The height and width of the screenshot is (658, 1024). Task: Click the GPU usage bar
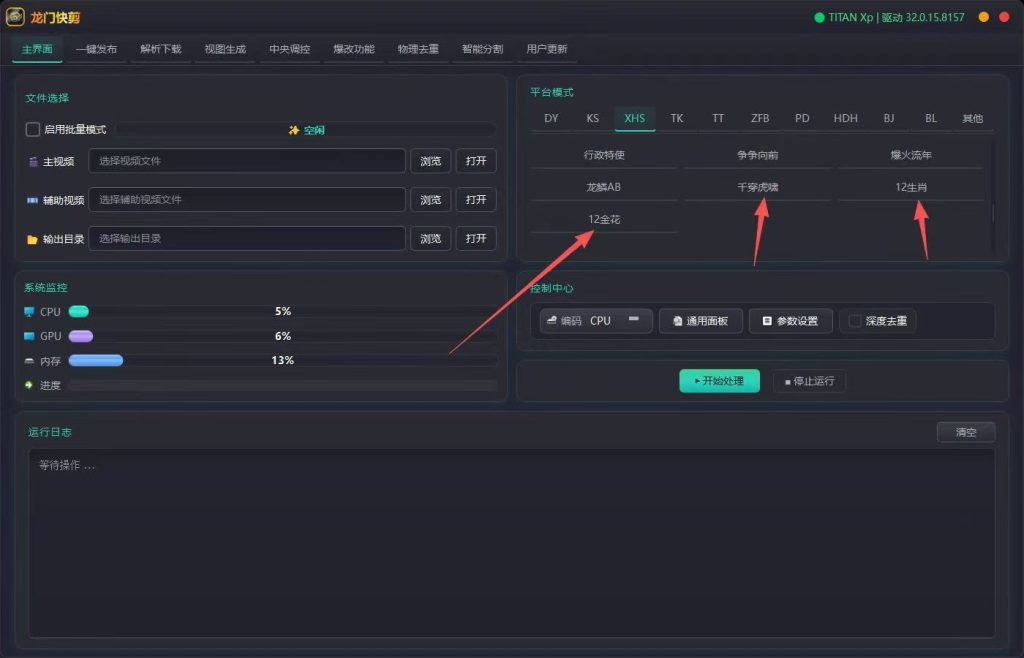tap(283, 336)
